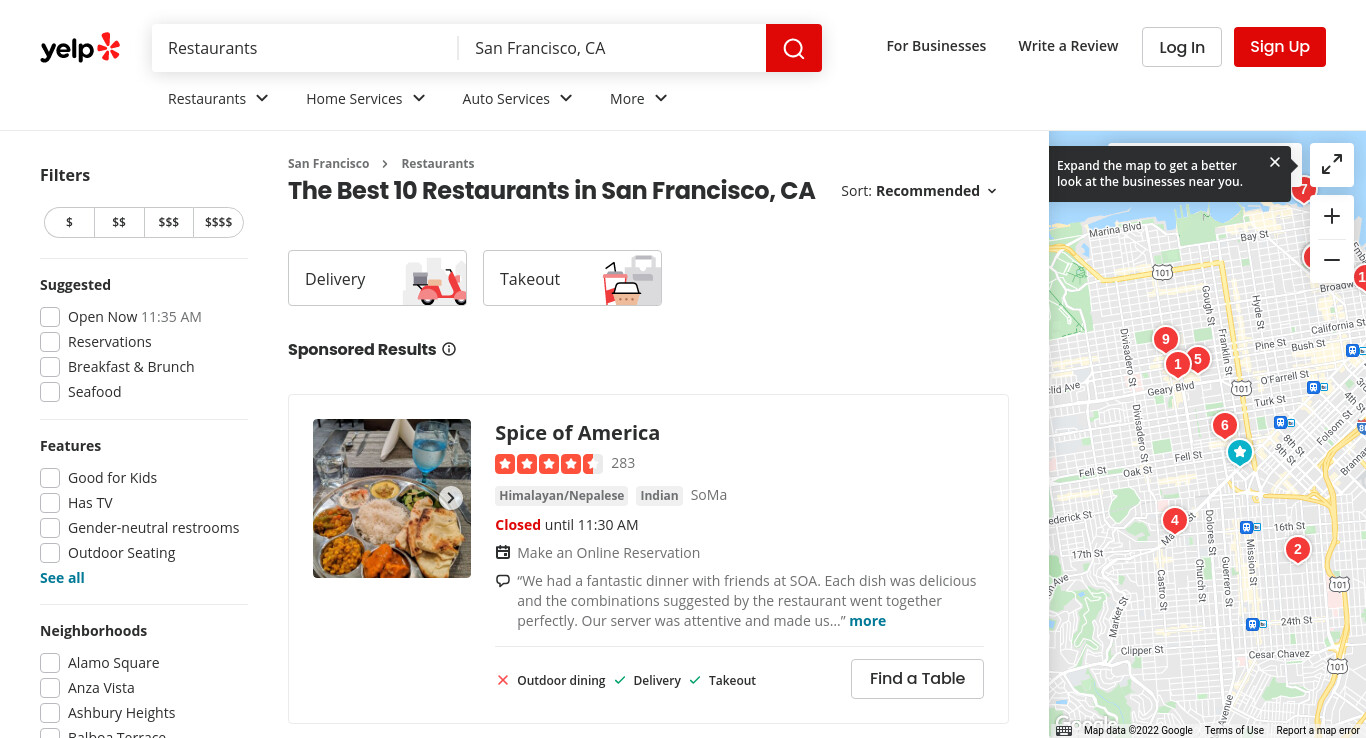
Task: Click the Yelp logo
Action: [x=80, y=48]
